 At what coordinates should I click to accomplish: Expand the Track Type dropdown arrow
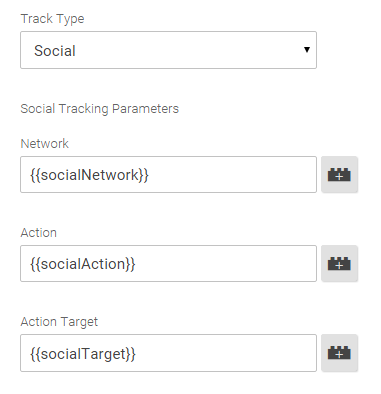pyautogui.click(x=307, y=50)
